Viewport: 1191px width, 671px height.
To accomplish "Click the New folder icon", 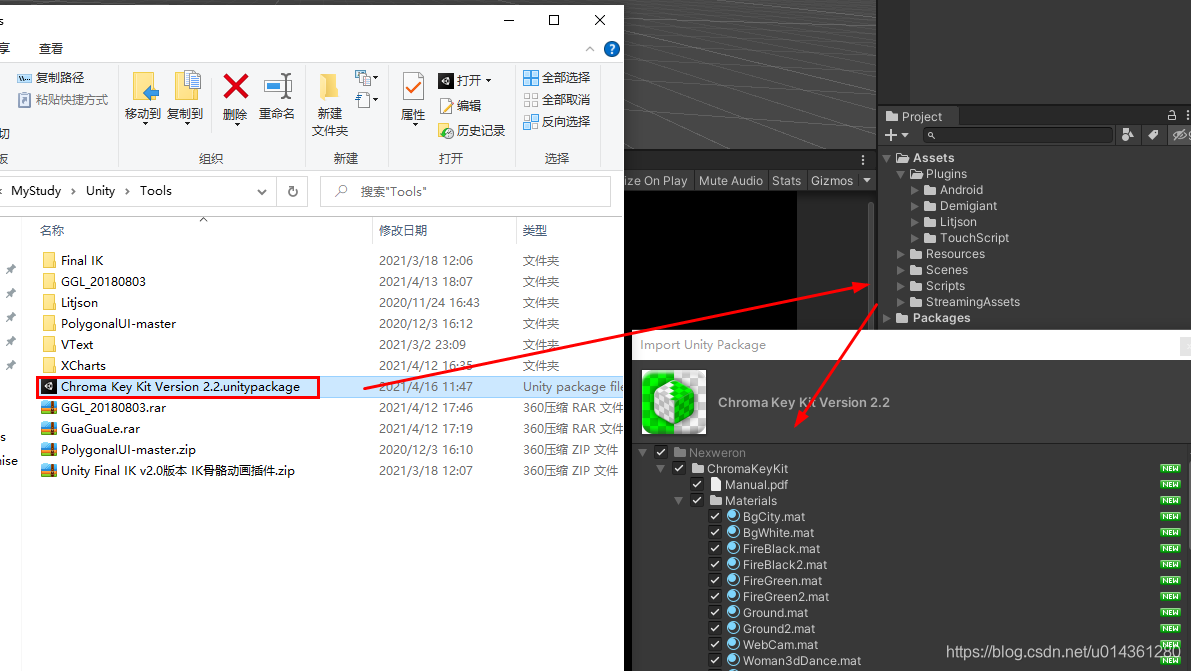I will (329, 87).
